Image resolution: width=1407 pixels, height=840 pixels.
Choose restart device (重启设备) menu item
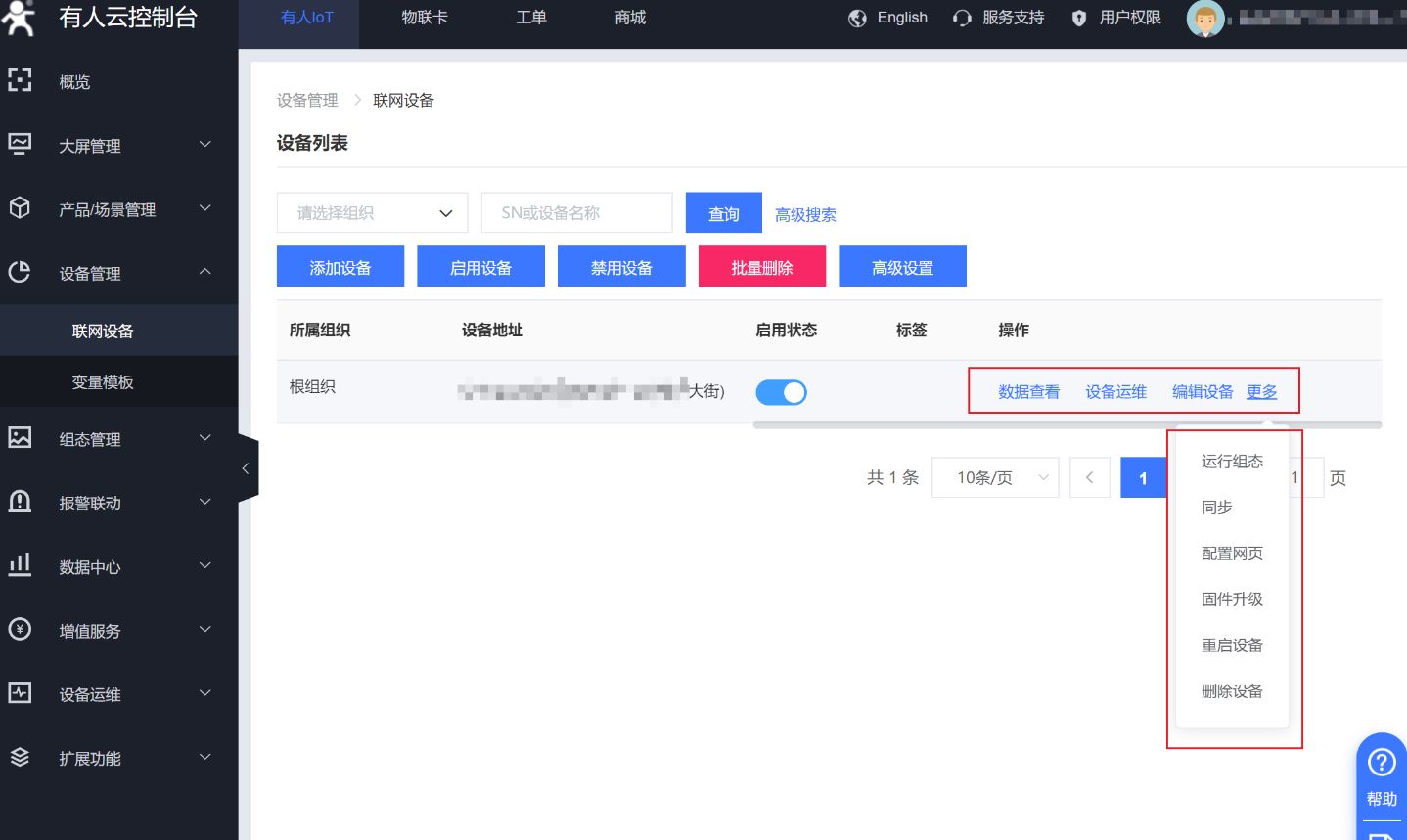(1232, 645)
